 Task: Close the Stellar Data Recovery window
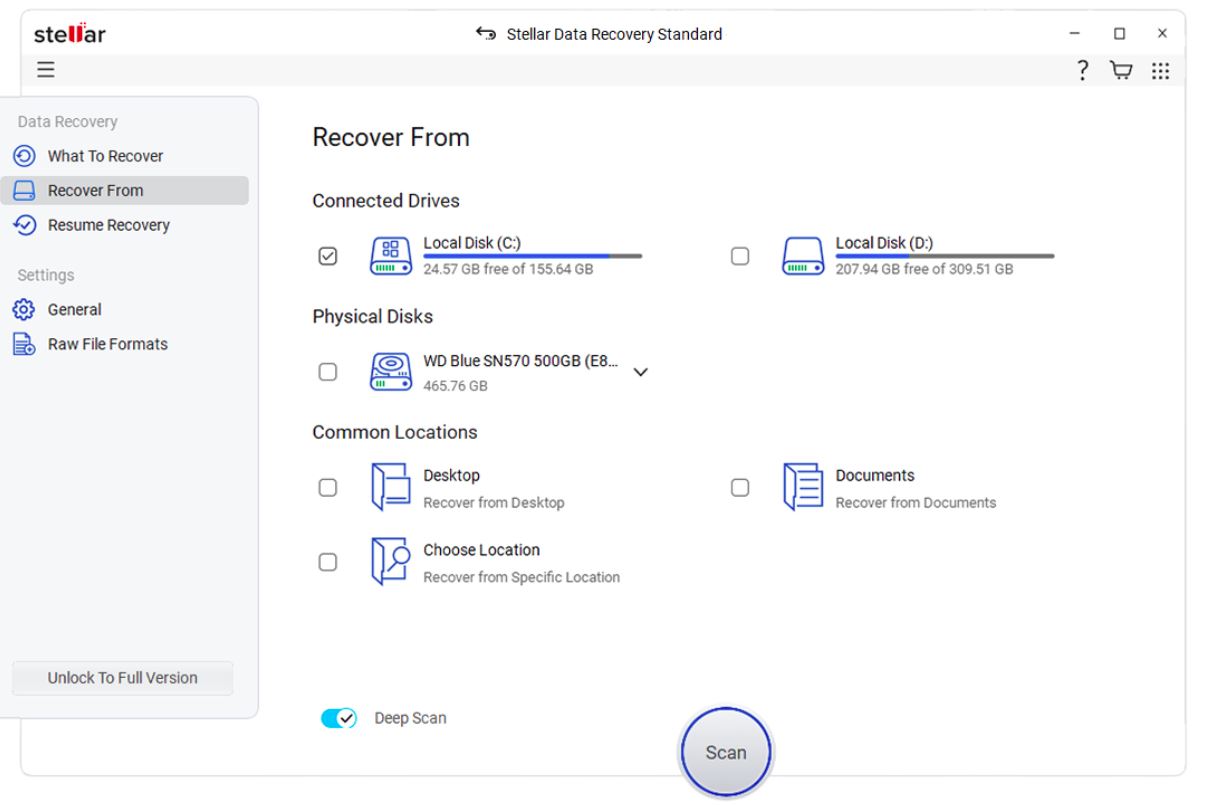[x=1162, y=34]
